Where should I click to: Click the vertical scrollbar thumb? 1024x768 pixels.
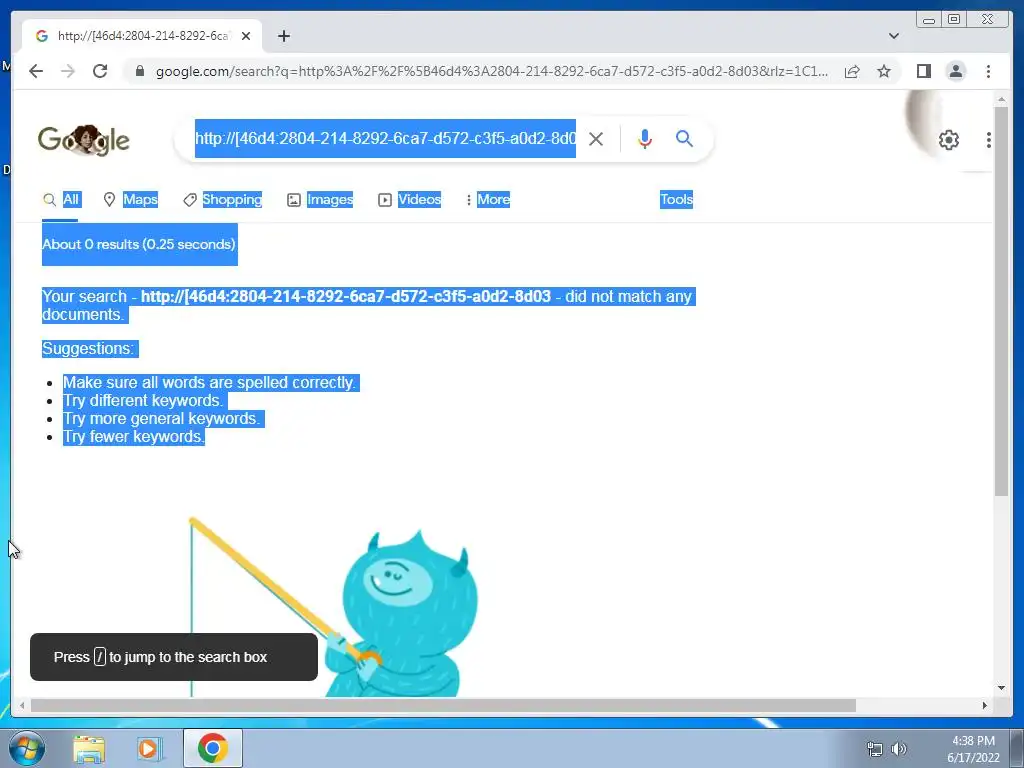pos(1001,300)
